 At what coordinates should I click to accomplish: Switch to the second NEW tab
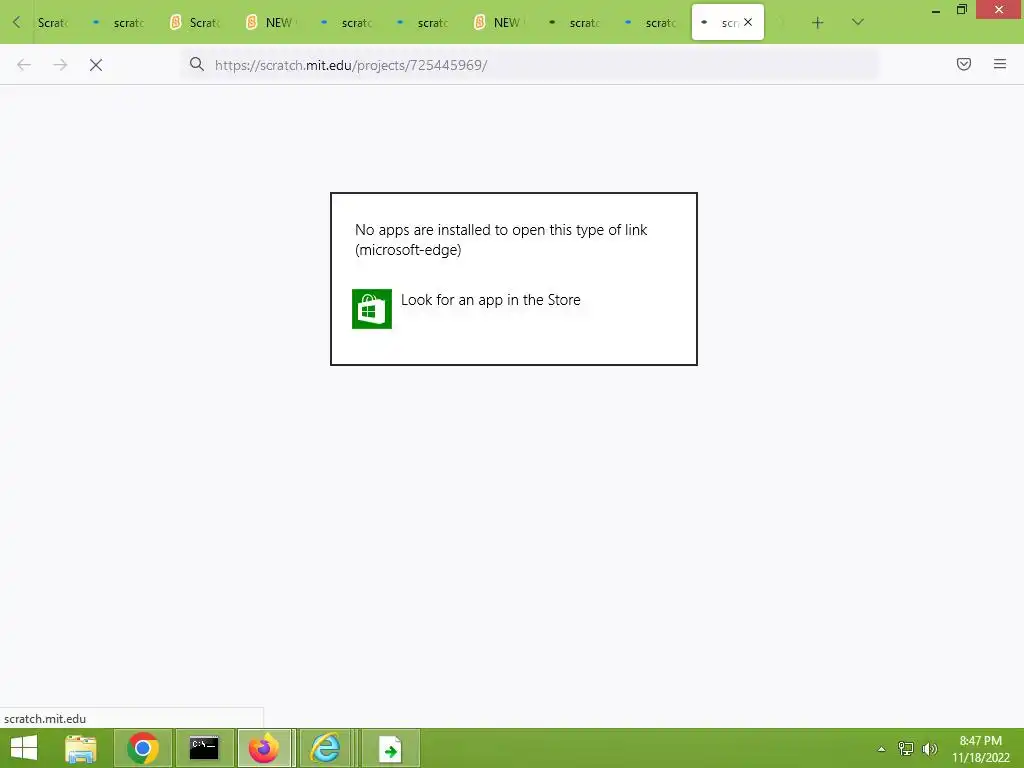click(499, 23)
